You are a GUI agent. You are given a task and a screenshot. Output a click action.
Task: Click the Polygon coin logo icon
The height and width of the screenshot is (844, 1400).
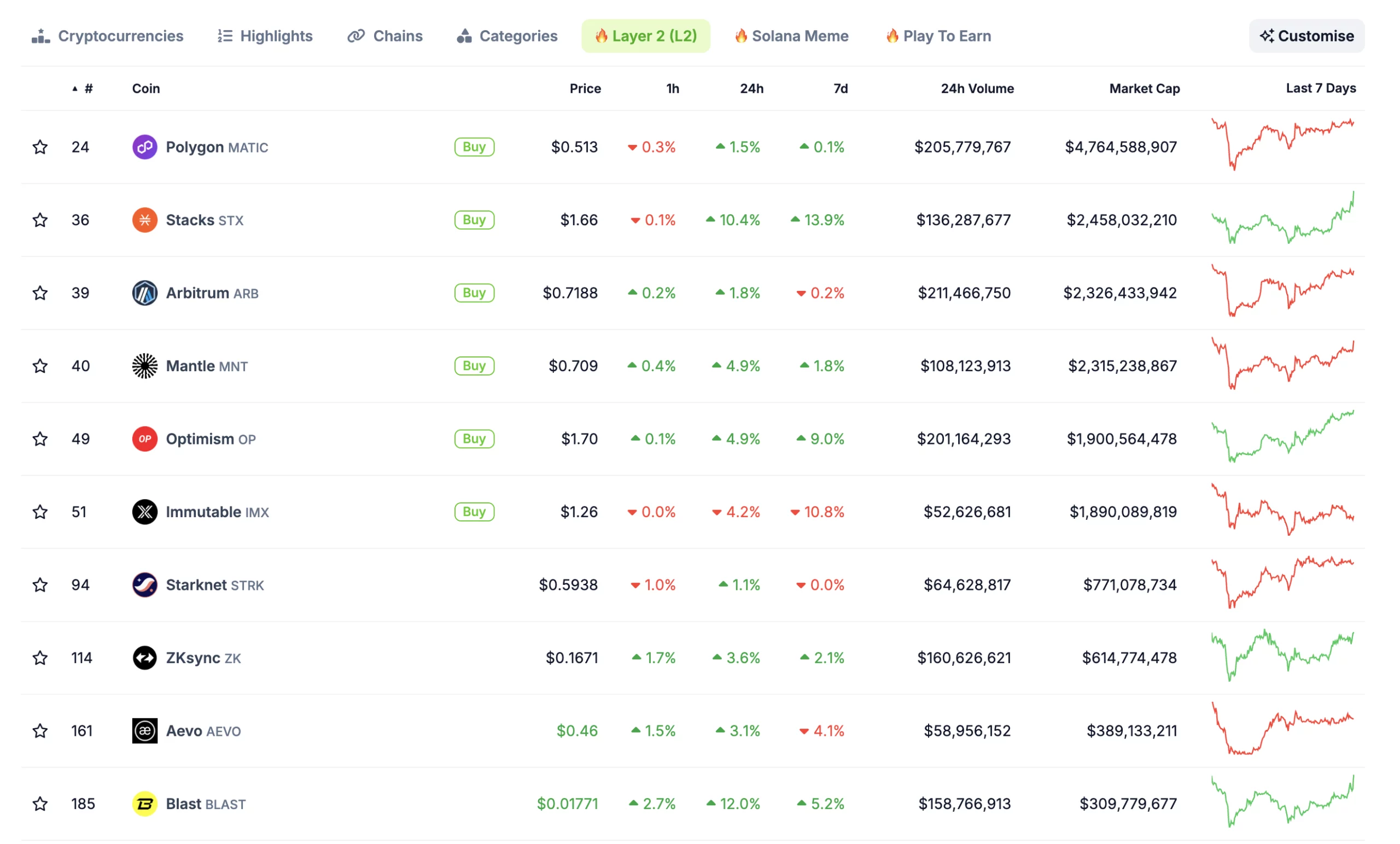[x=145, y=147]
